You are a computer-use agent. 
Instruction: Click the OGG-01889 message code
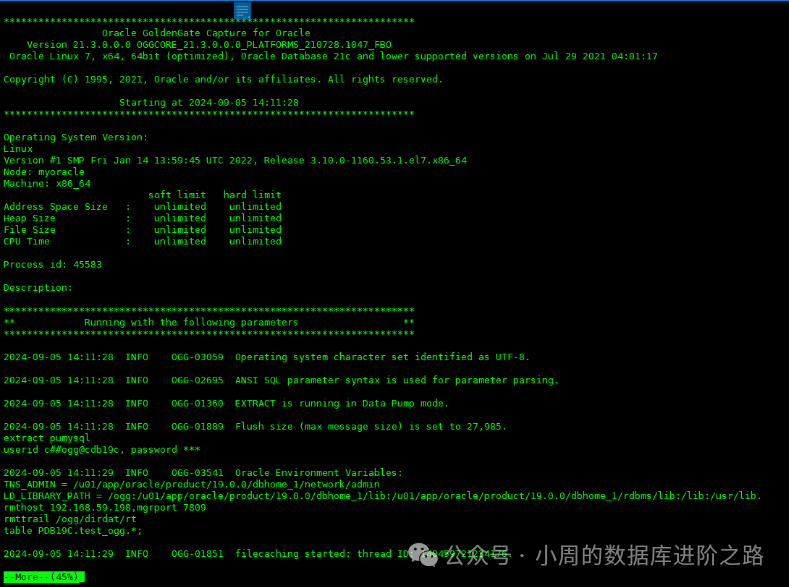[x=197, y=426]
